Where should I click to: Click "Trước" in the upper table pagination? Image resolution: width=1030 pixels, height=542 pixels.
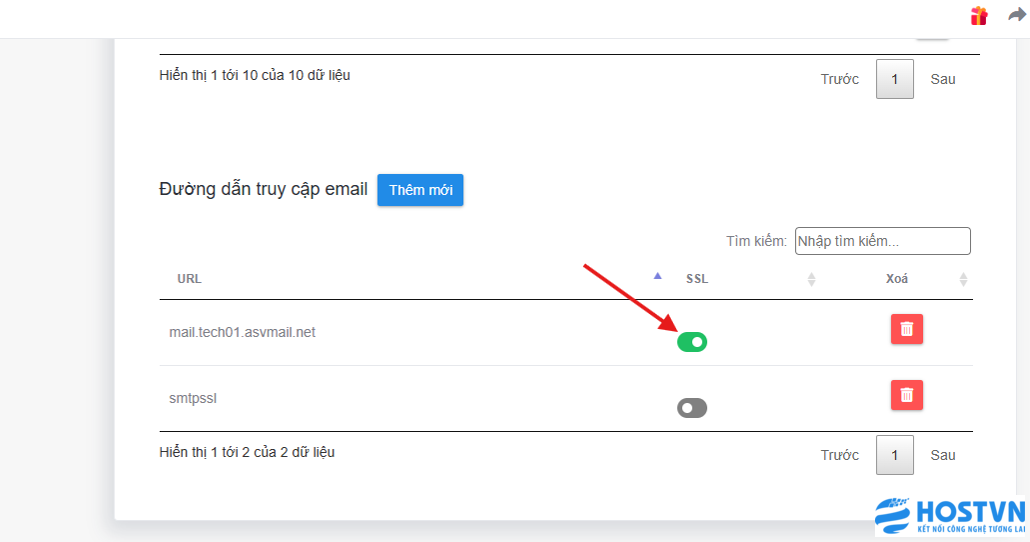tap(840, 79)
